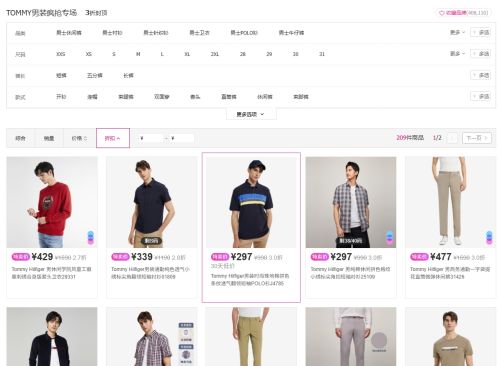Select size 28
Viewport: 500px width, 366px height.
243,54
